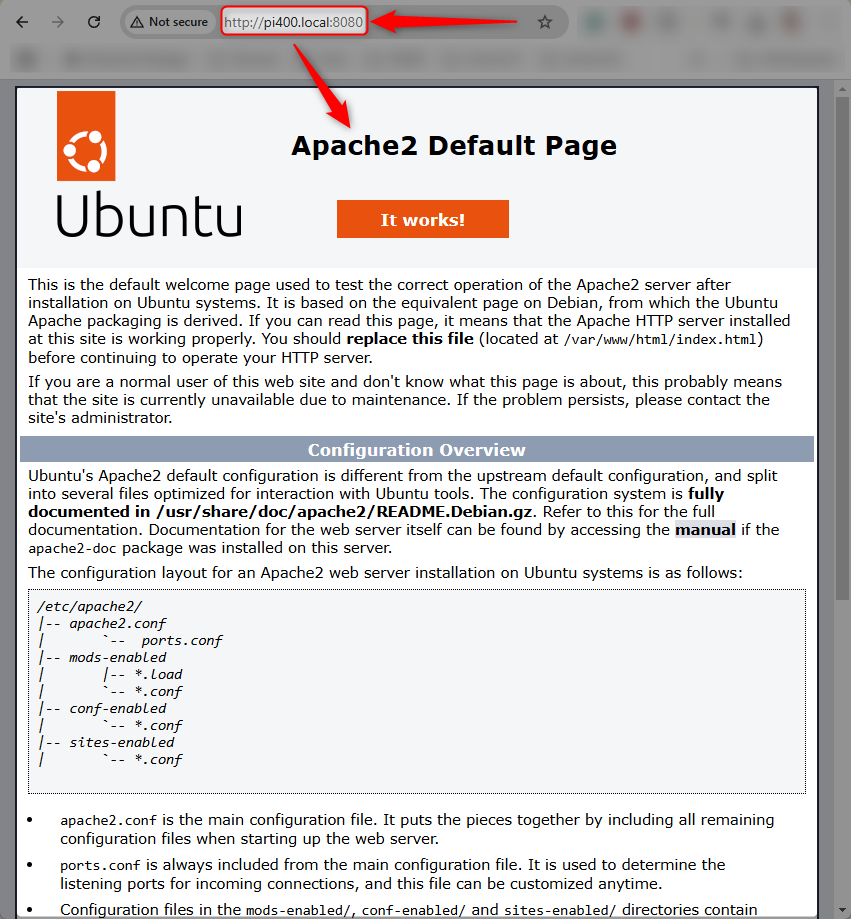Click the Ubuntu logo image
Image resolution: width=851 pixels, height=919 pixels.
[x=149, y=165]
